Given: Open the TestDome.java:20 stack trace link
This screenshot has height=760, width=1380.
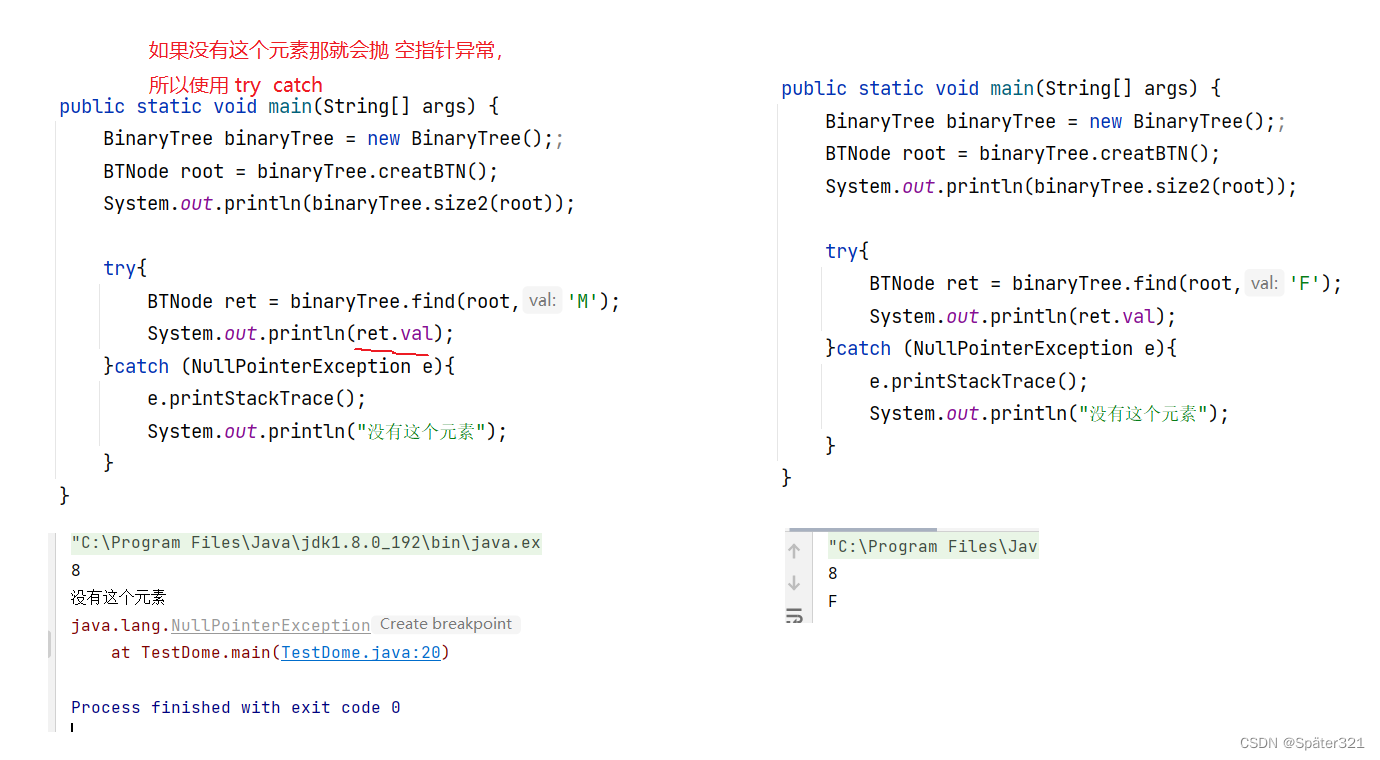Looking at the screenshot, I should click(x=361, y=653).
